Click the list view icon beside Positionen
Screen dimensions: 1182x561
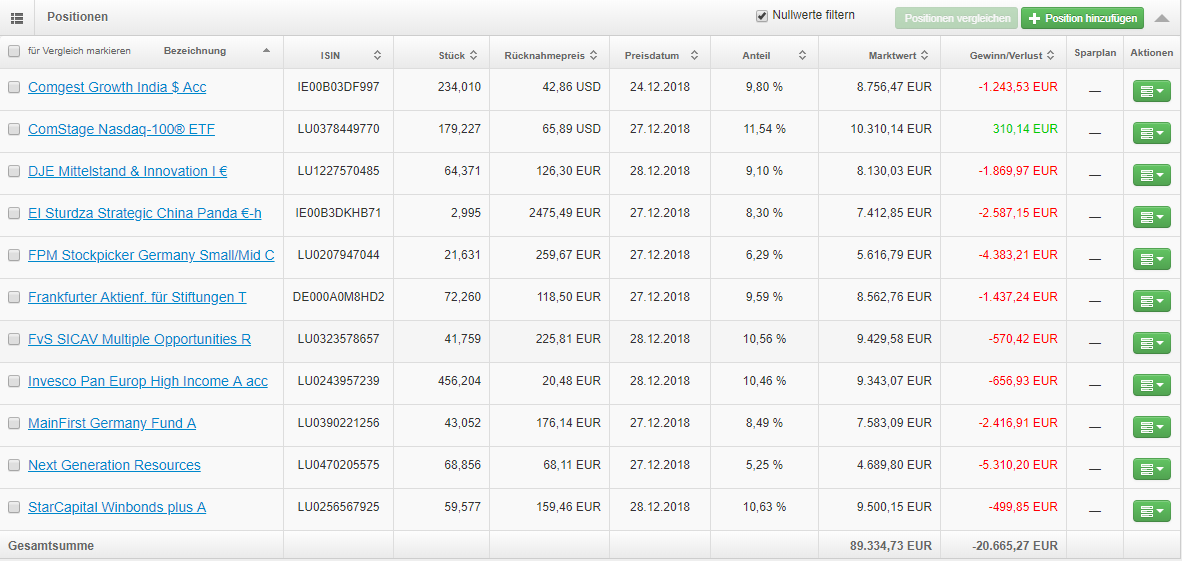[x=17, y=17]
